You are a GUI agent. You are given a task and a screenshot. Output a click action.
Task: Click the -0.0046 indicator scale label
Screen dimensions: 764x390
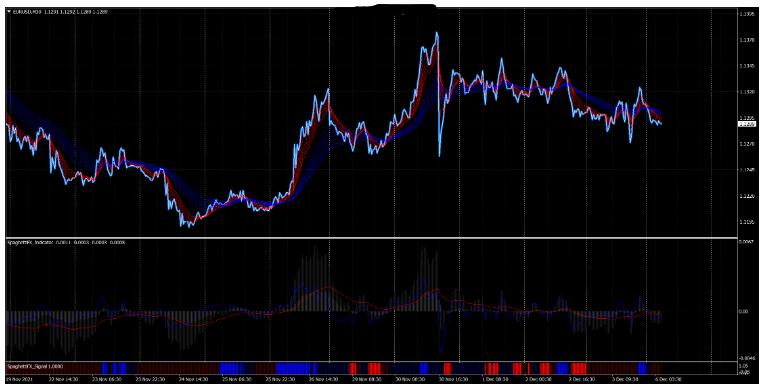coord(746,357)
